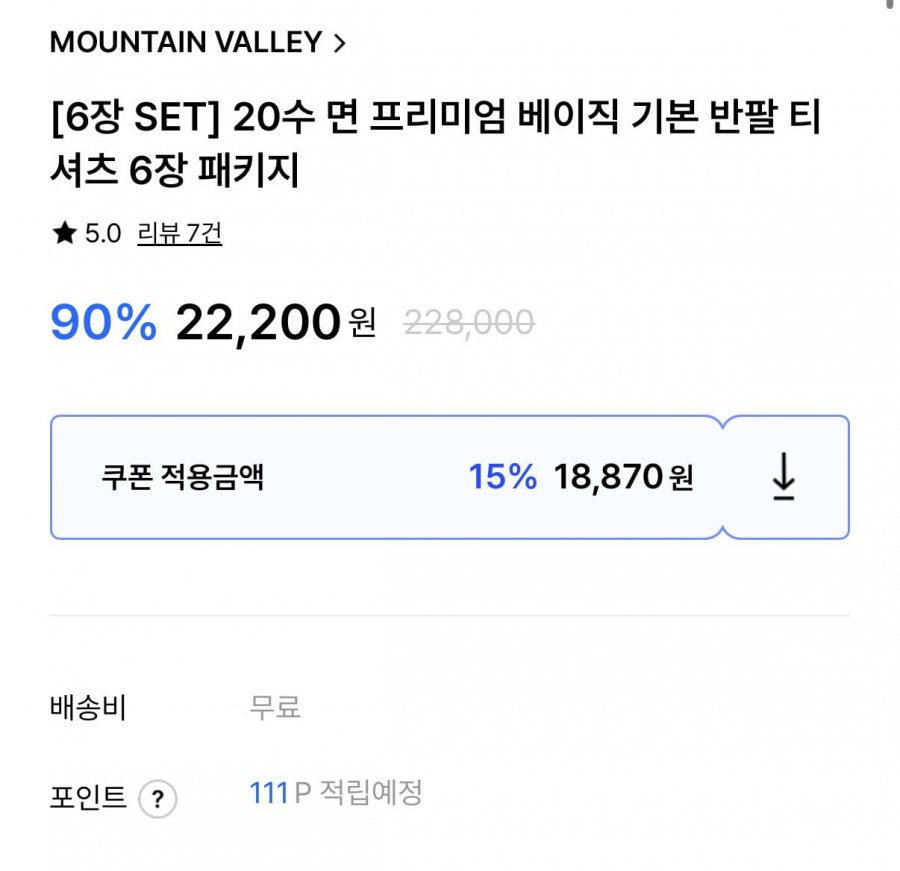Click the 적립예정 text
Screen dimensions: 900x871
[372, 794]
